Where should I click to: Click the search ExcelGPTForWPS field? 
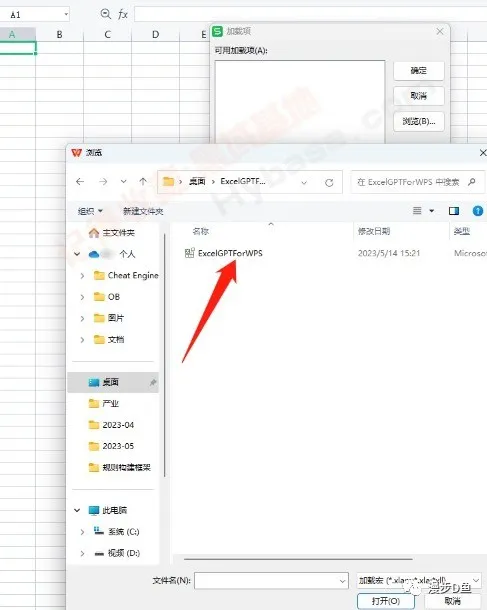(x=418, y=182)
